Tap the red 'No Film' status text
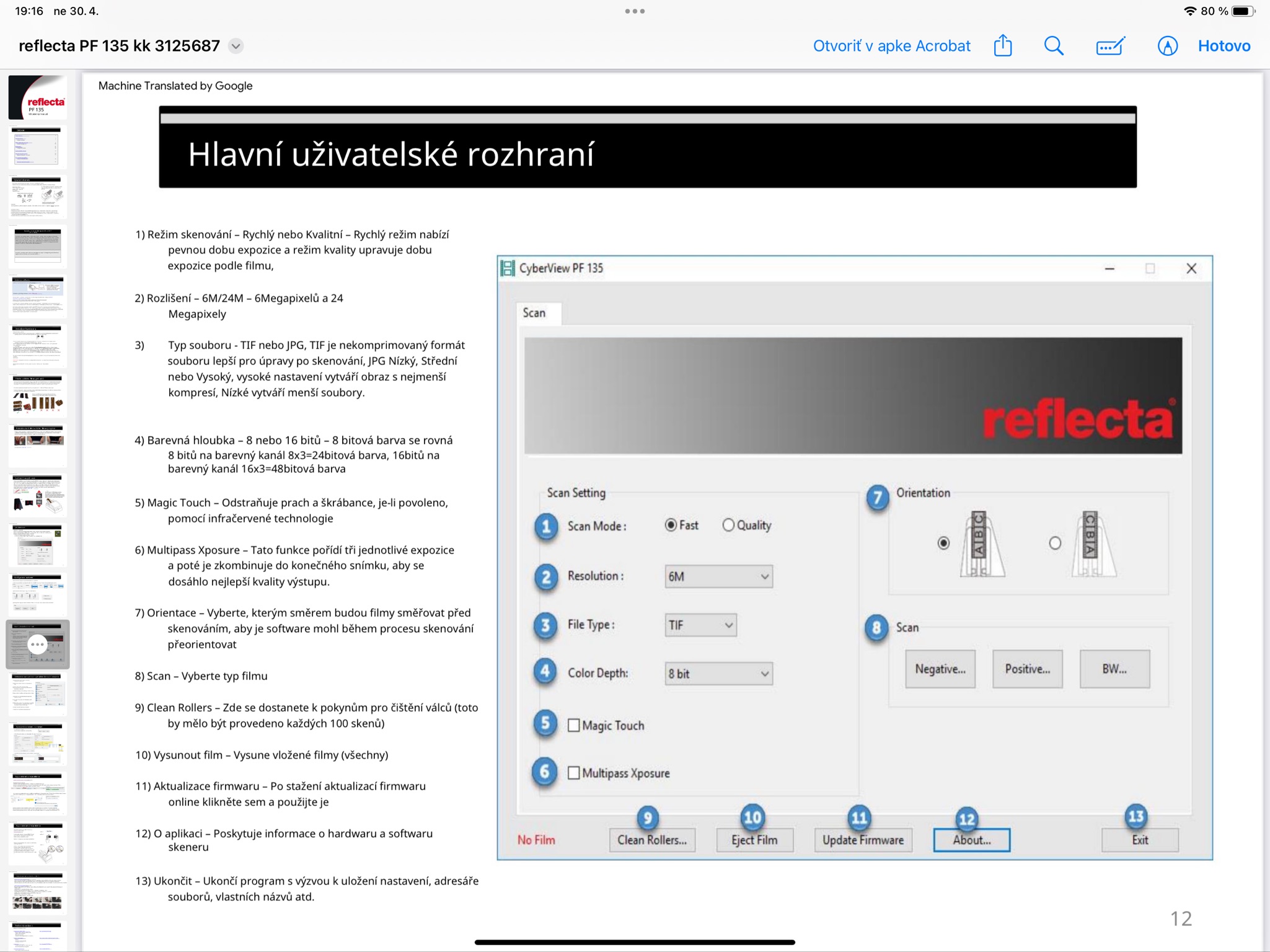 pos(536,840)
